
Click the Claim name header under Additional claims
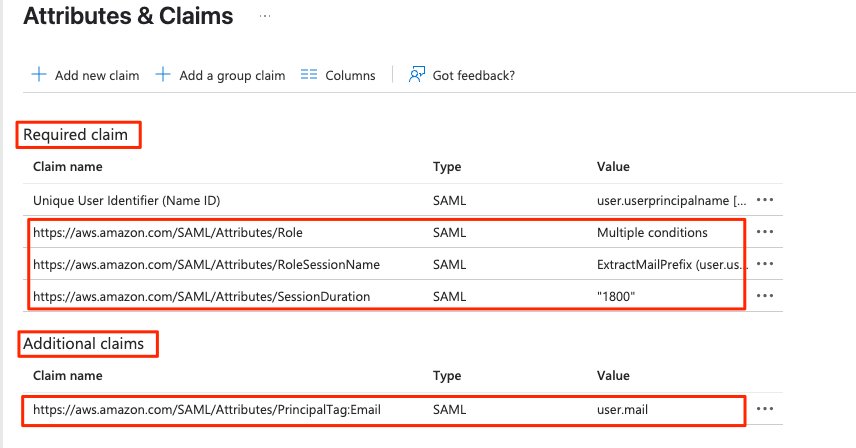click(68, 375)
